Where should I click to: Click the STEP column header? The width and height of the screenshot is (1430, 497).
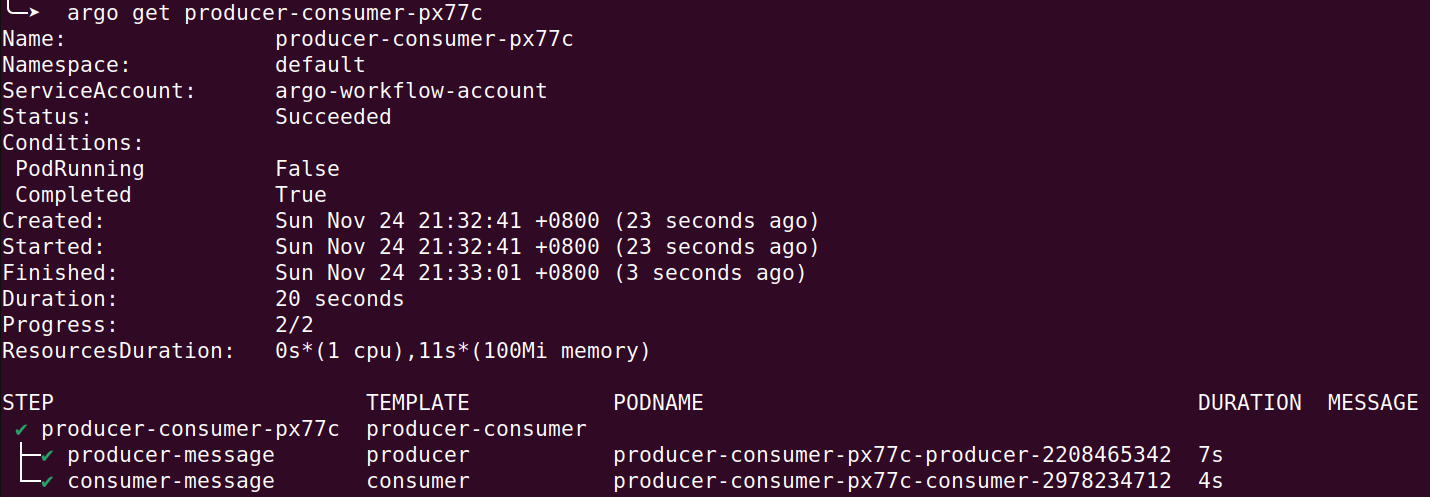28,403
